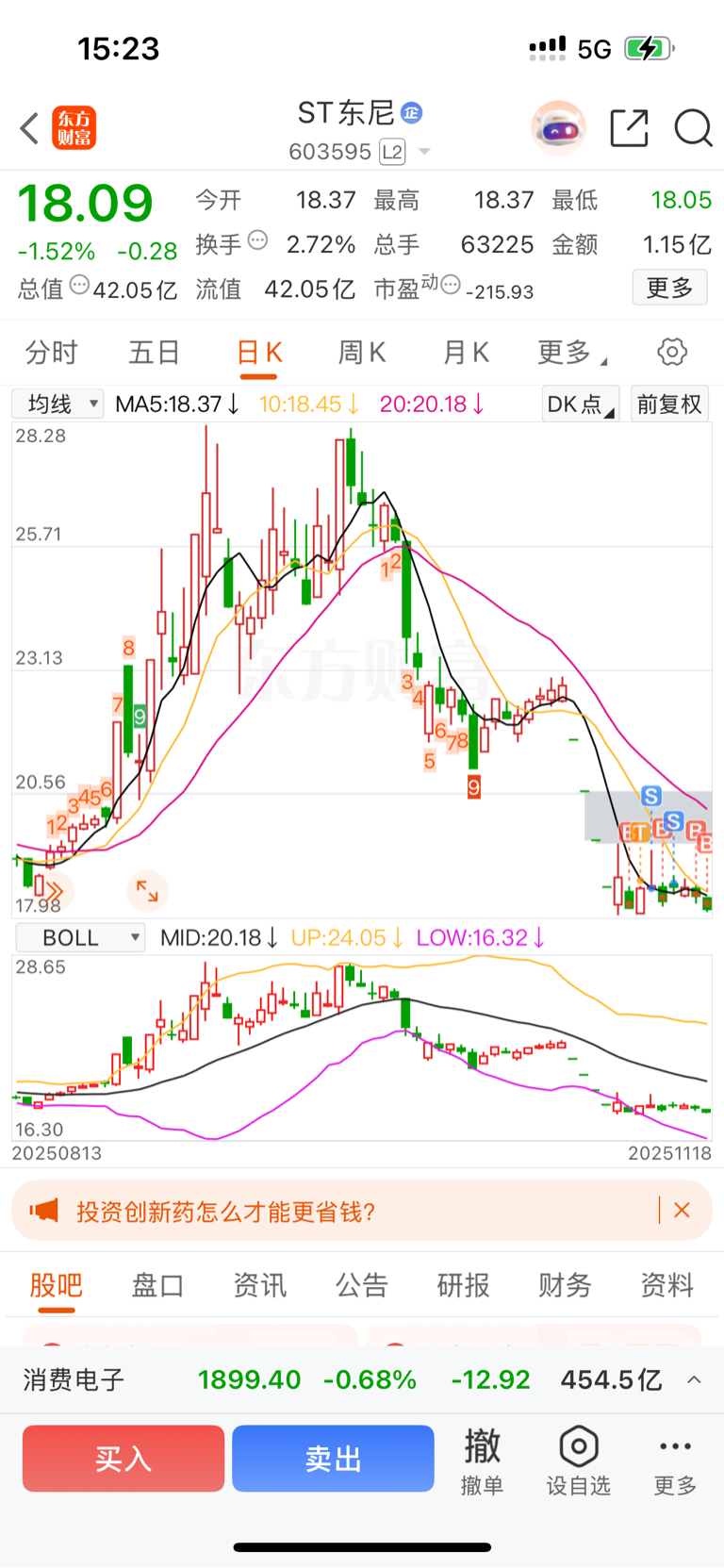Close the promo banner with X

[683, 1210]
